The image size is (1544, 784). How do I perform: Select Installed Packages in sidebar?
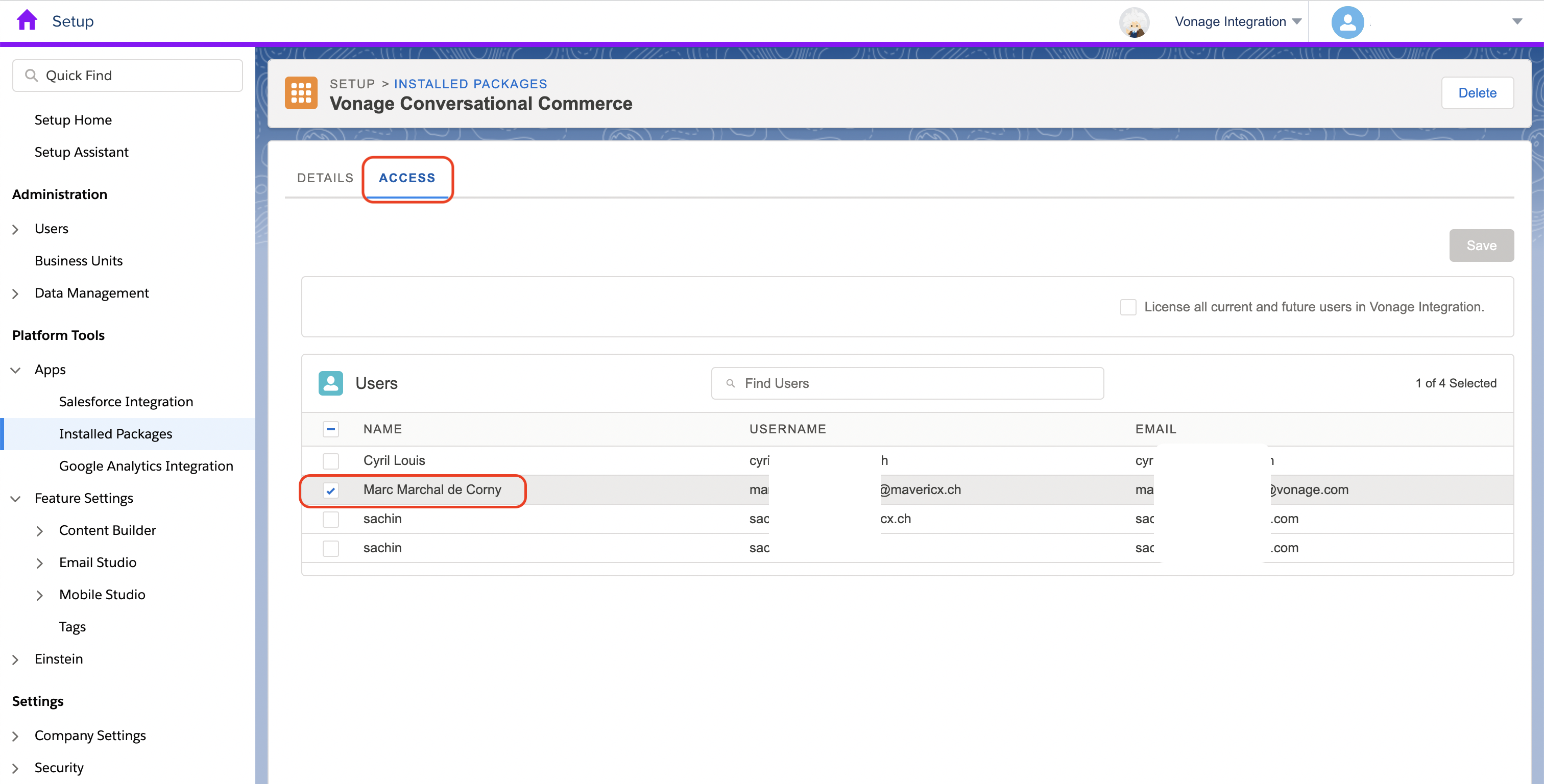tap(116, 434)
